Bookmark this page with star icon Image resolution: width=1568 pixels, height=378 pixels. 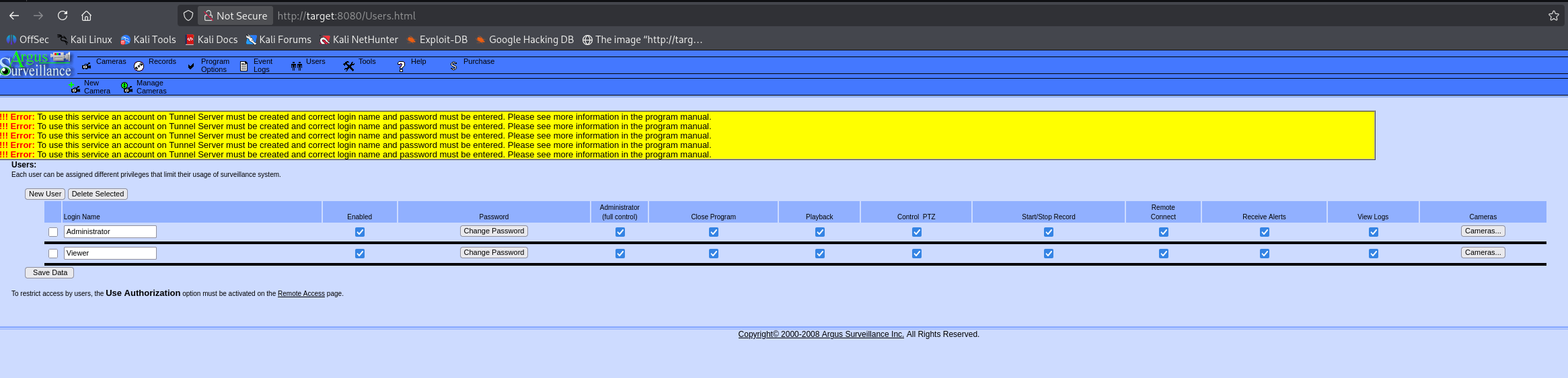pos(1554,15)
